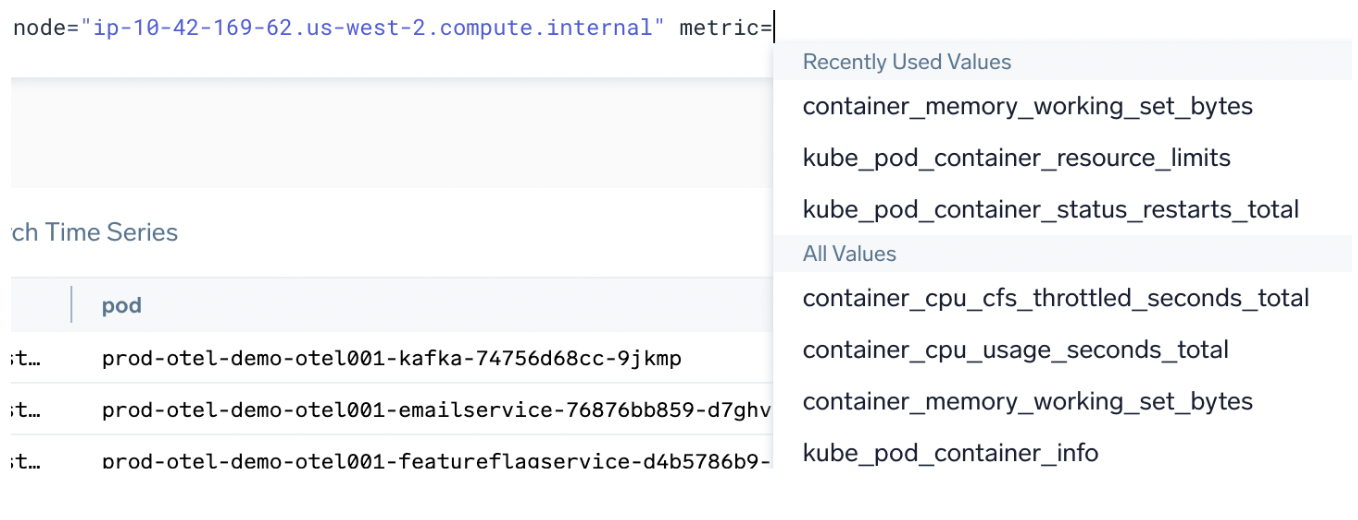Click the node hostname string in the query
This screenshot has width=1358, height=520.
pyautogui.click(x=378, y=28)
